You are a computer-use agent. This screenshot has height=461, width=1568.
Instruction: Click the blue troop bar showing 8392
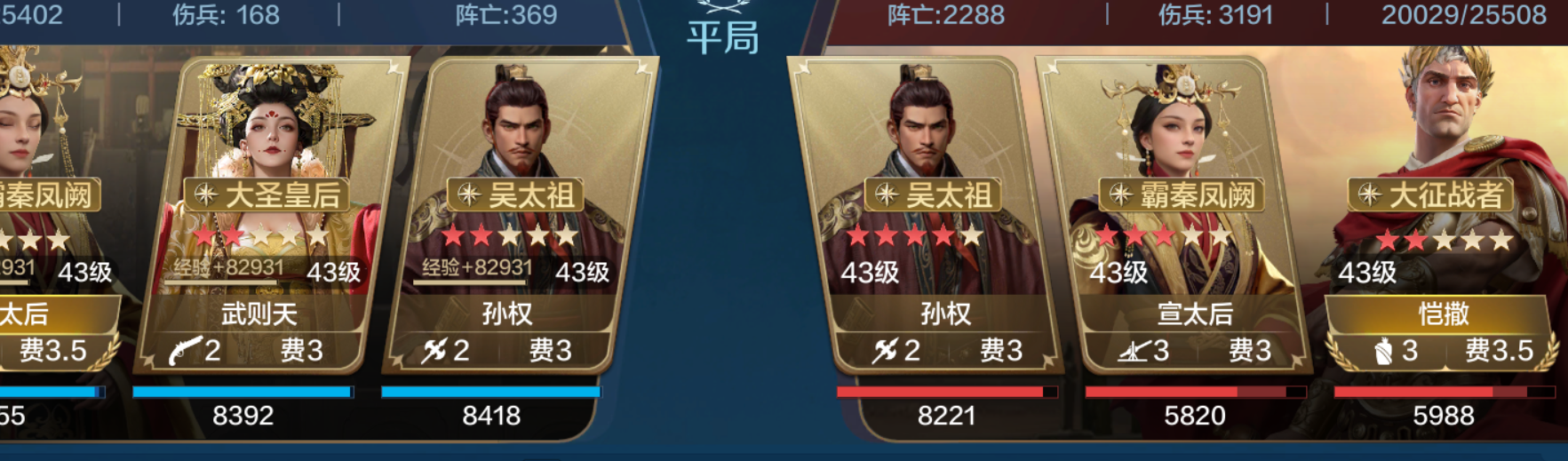(243, 392)
